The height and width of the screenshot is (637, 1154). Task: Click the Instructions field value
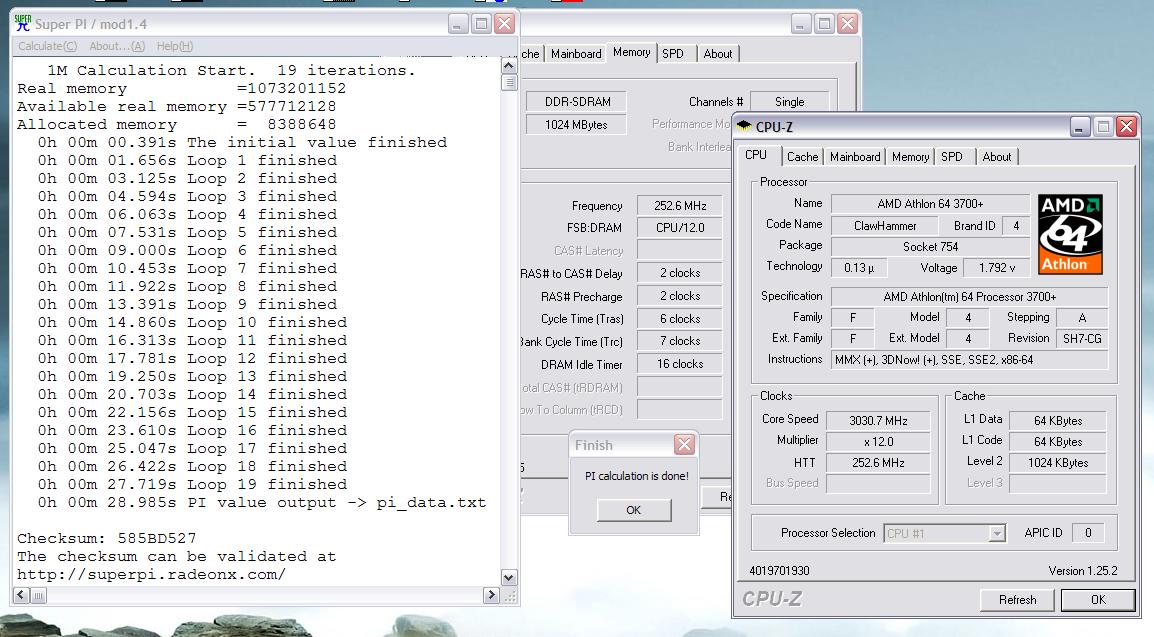click(x=969, y=360)
